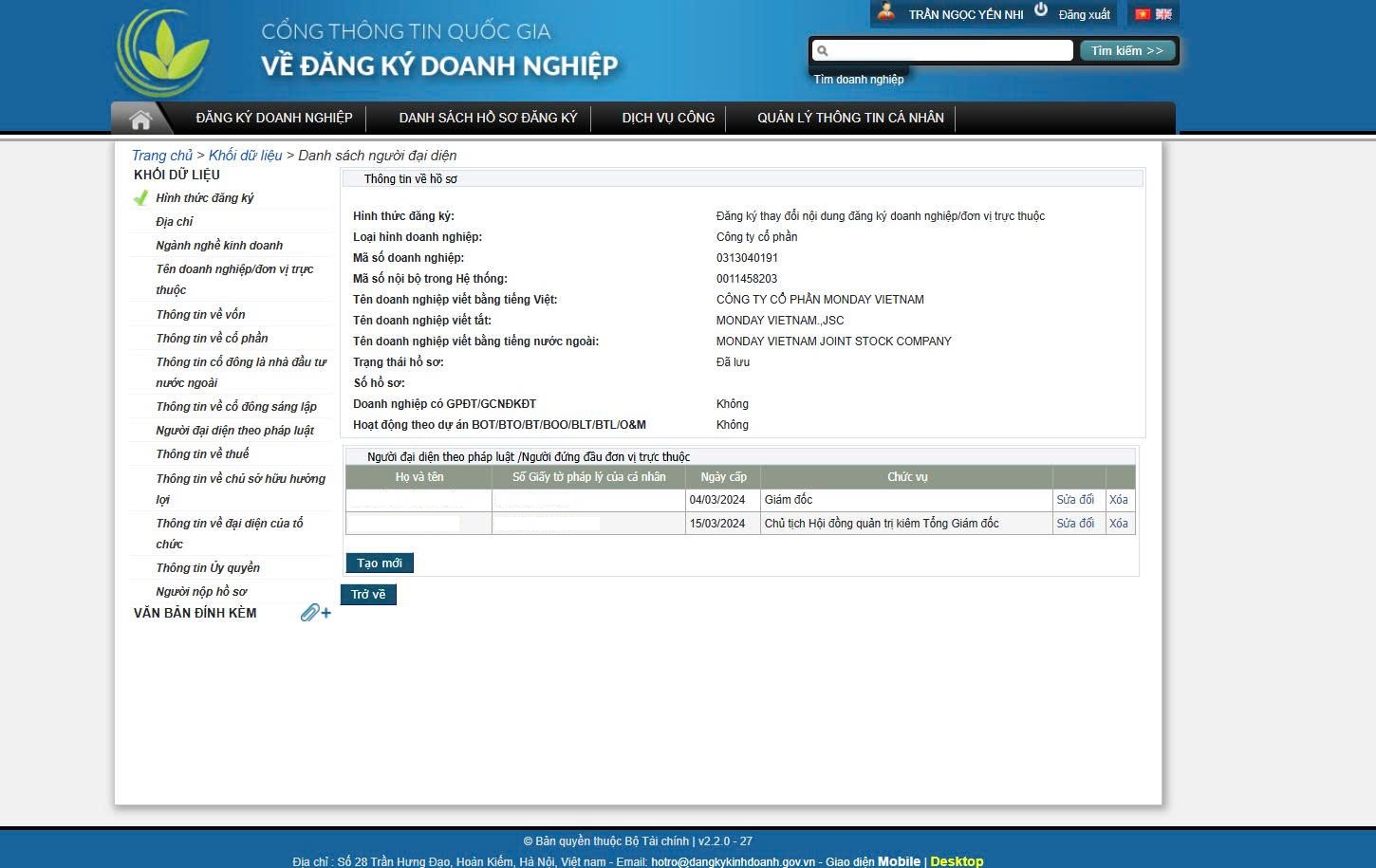Click the Tạo mới button
The height and width of the screenshot is (868, 1376).
380,563
